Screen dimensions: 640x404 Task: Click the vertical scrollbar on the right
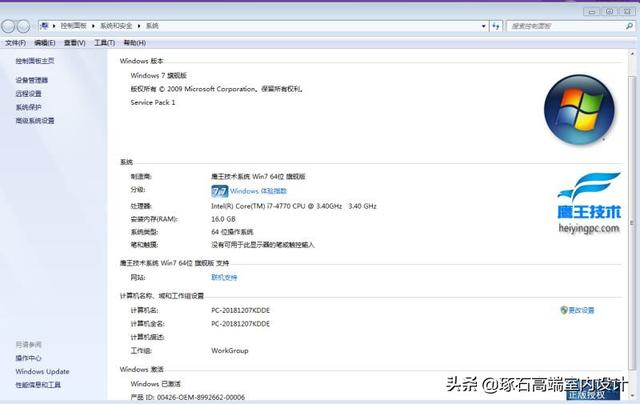tap(634, 220)
